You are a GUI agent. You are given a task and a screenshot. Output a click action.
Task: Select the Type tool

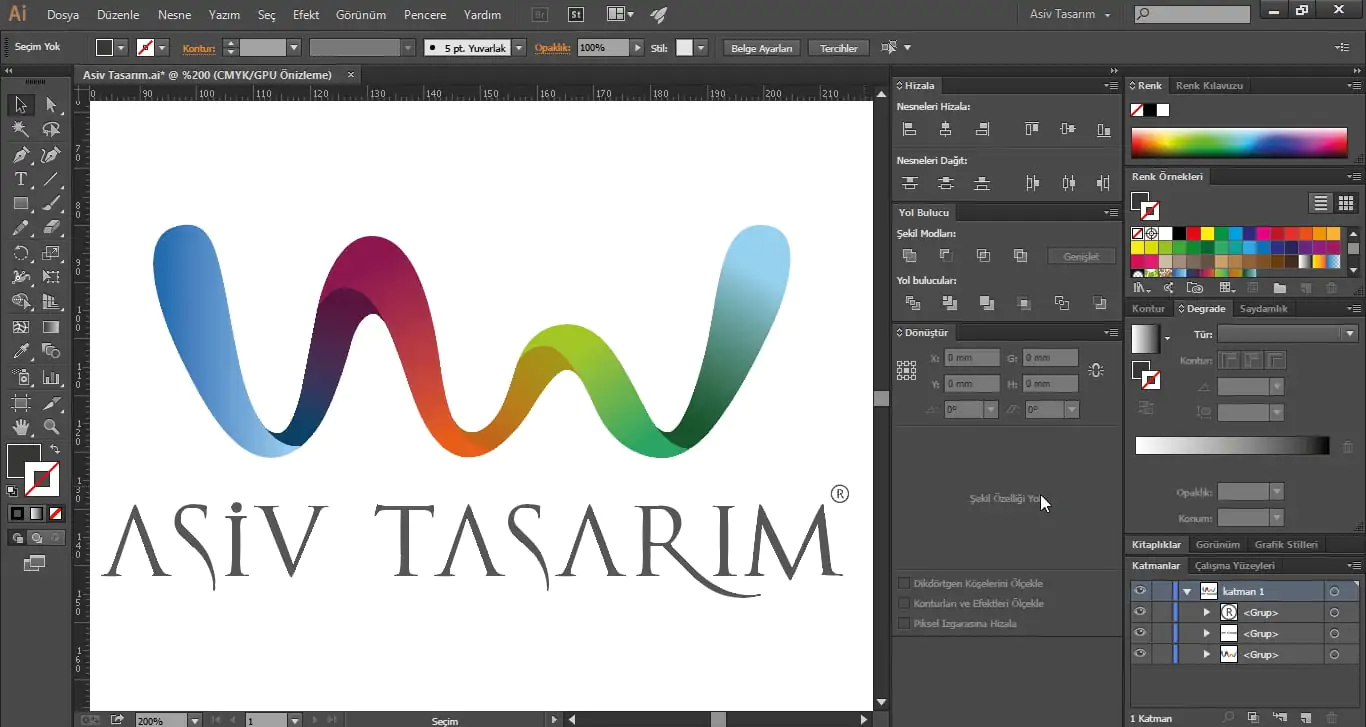pos(20,180)
